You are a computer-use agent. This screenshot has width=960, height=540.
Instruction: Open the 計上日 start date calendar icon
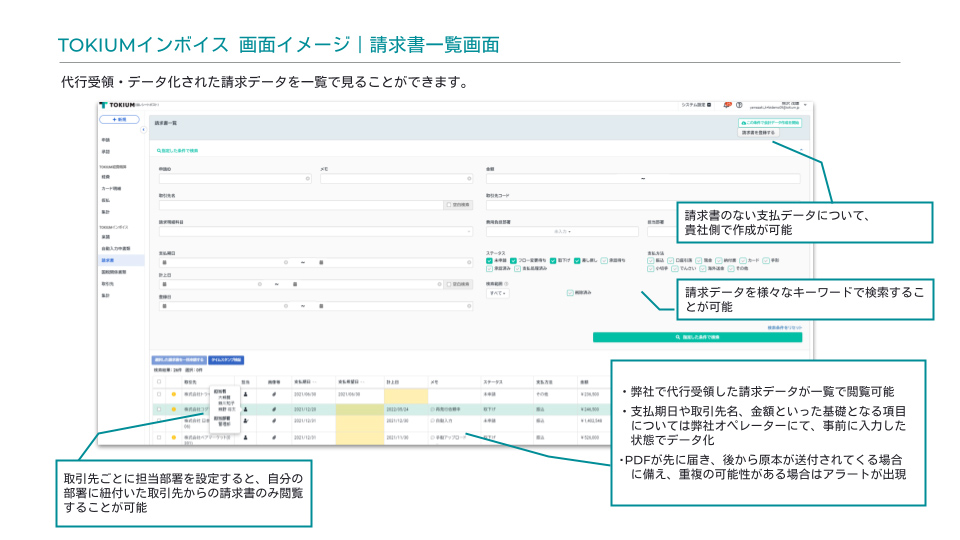164,284
